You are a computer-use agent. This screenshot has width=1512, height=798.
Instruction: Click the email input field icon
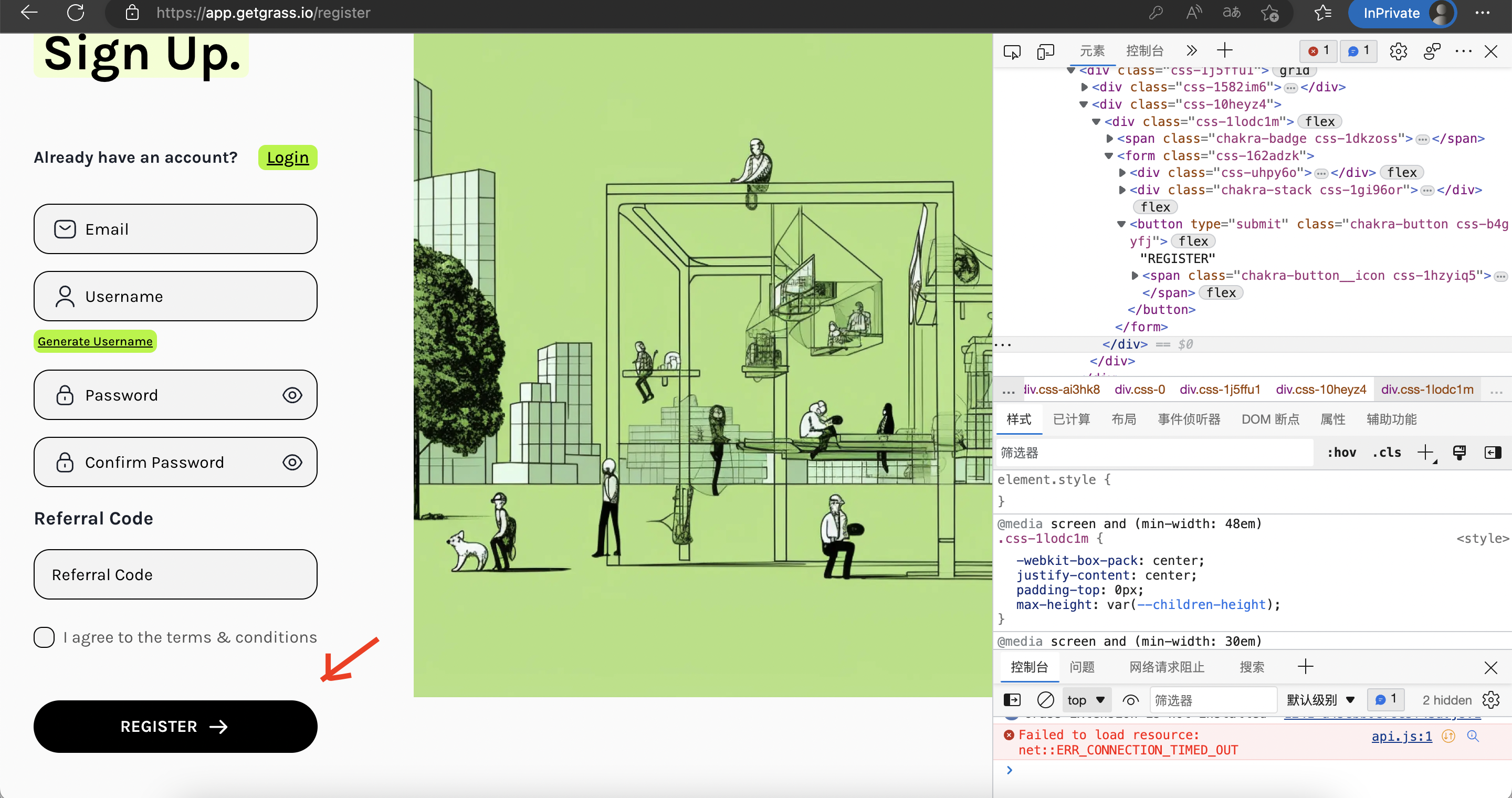pyautogui.click(x=64, y=229)
